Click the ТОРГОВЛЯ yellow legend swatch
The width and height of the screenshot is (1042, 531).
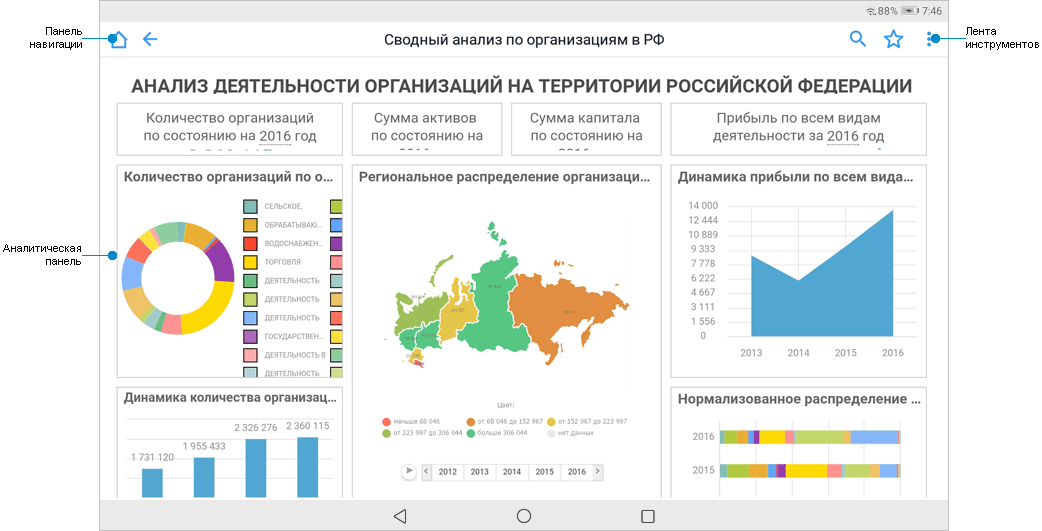coord(250,262)
